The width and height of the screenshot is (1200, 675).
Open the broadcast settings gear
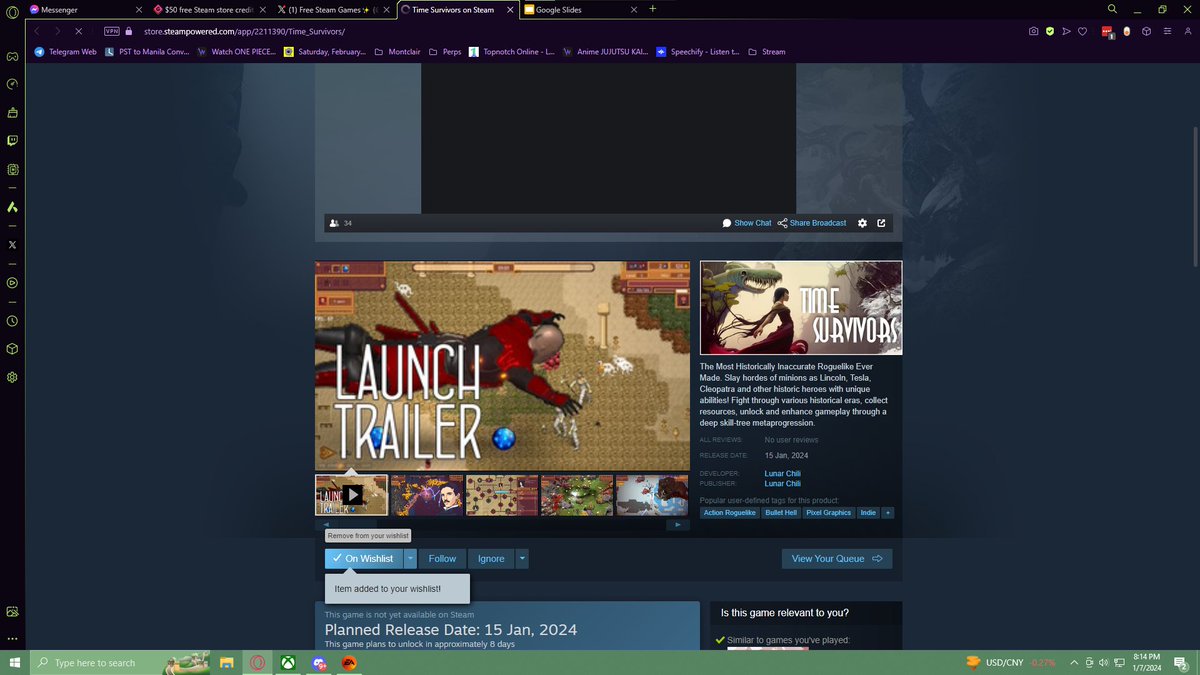pyautogui.click(x=862, y=223)
